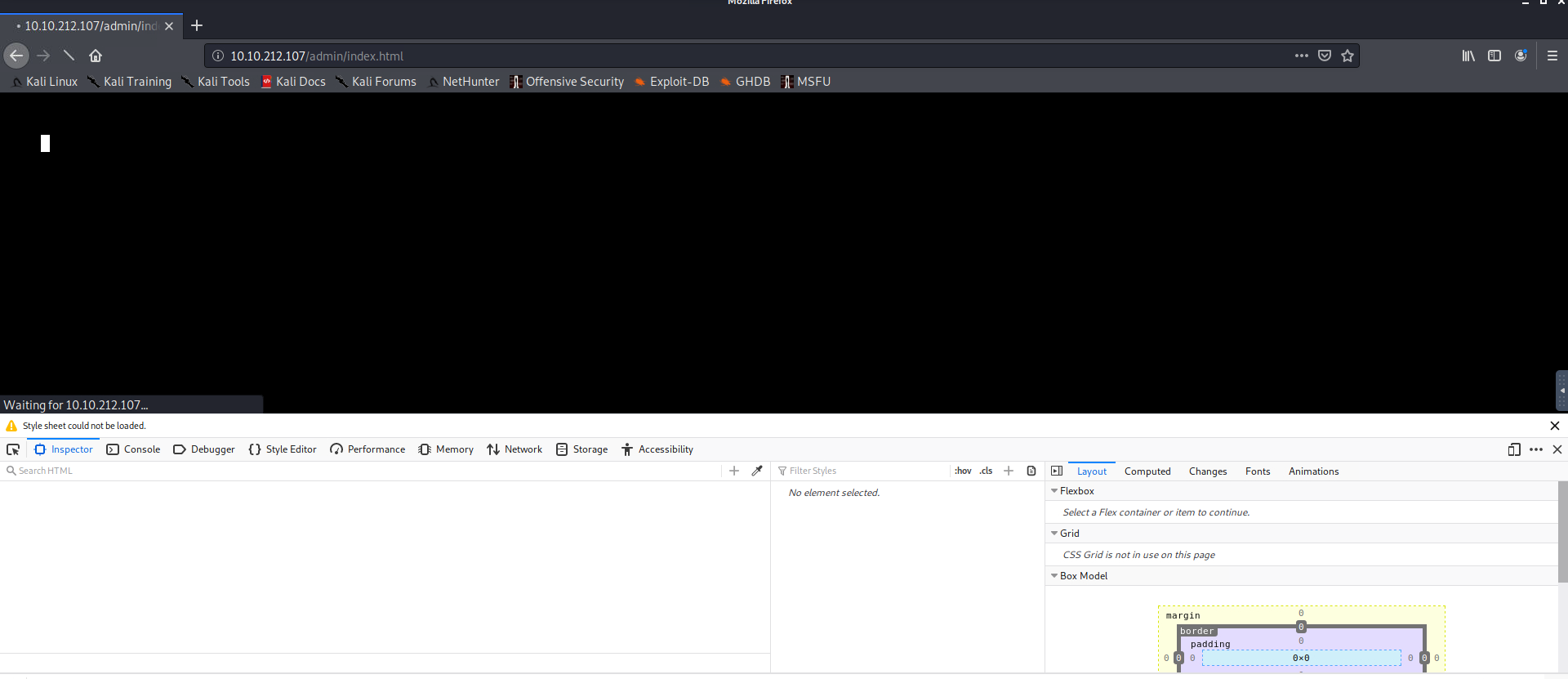Open the Accessibility tab
Screen dimensions: 1568x679
657,449
